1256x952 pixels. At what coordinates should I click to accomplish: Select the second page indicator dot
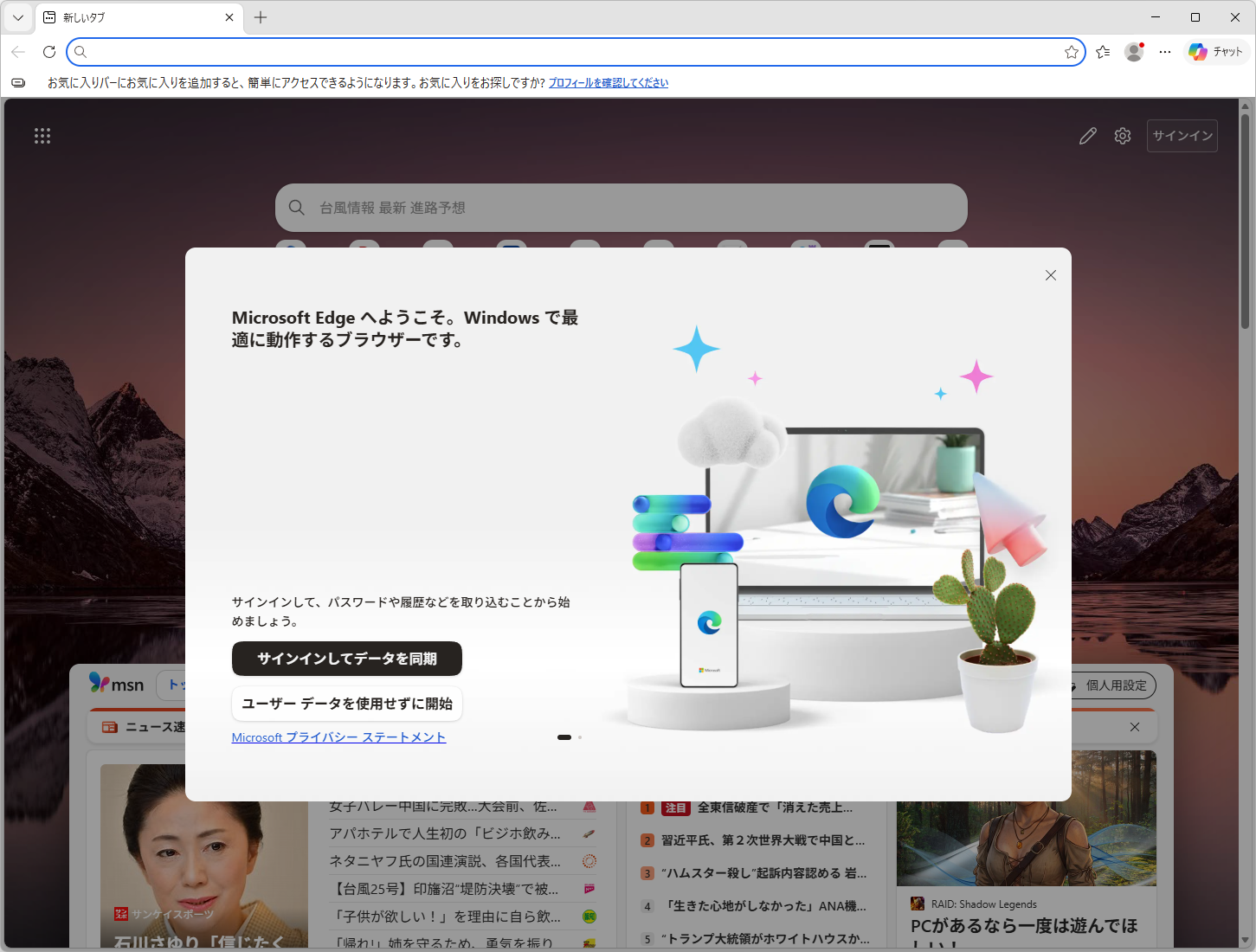click(x=580, y=737)
